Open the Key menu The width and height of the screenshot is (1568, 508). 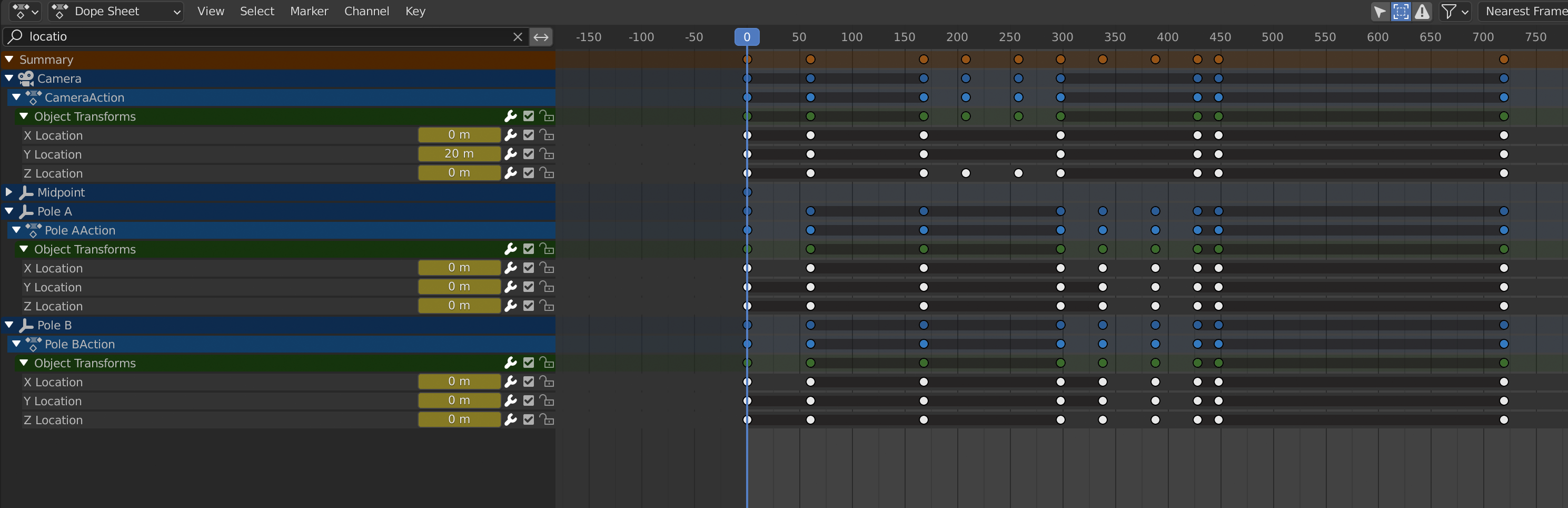pyautogui.click(x=415, y=11)
